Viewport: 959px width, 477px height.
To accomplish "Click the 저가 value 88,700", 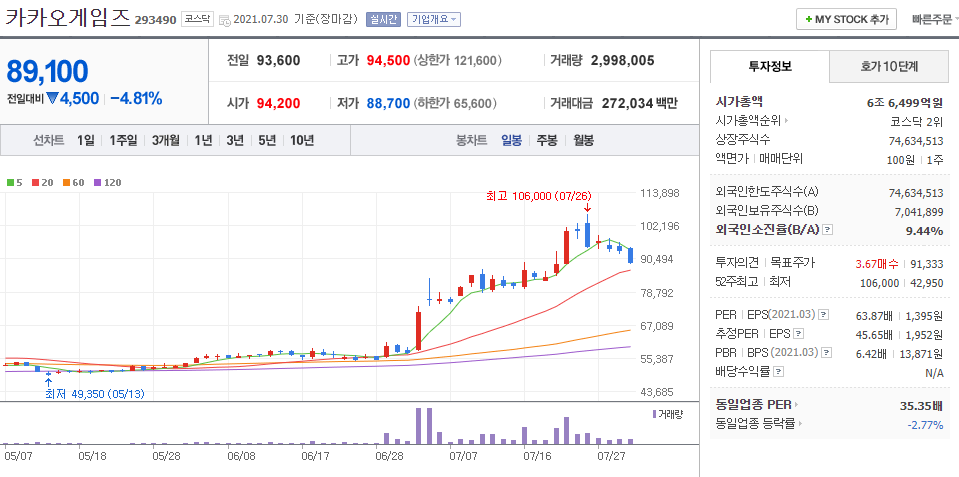I will tap(388, 103).
